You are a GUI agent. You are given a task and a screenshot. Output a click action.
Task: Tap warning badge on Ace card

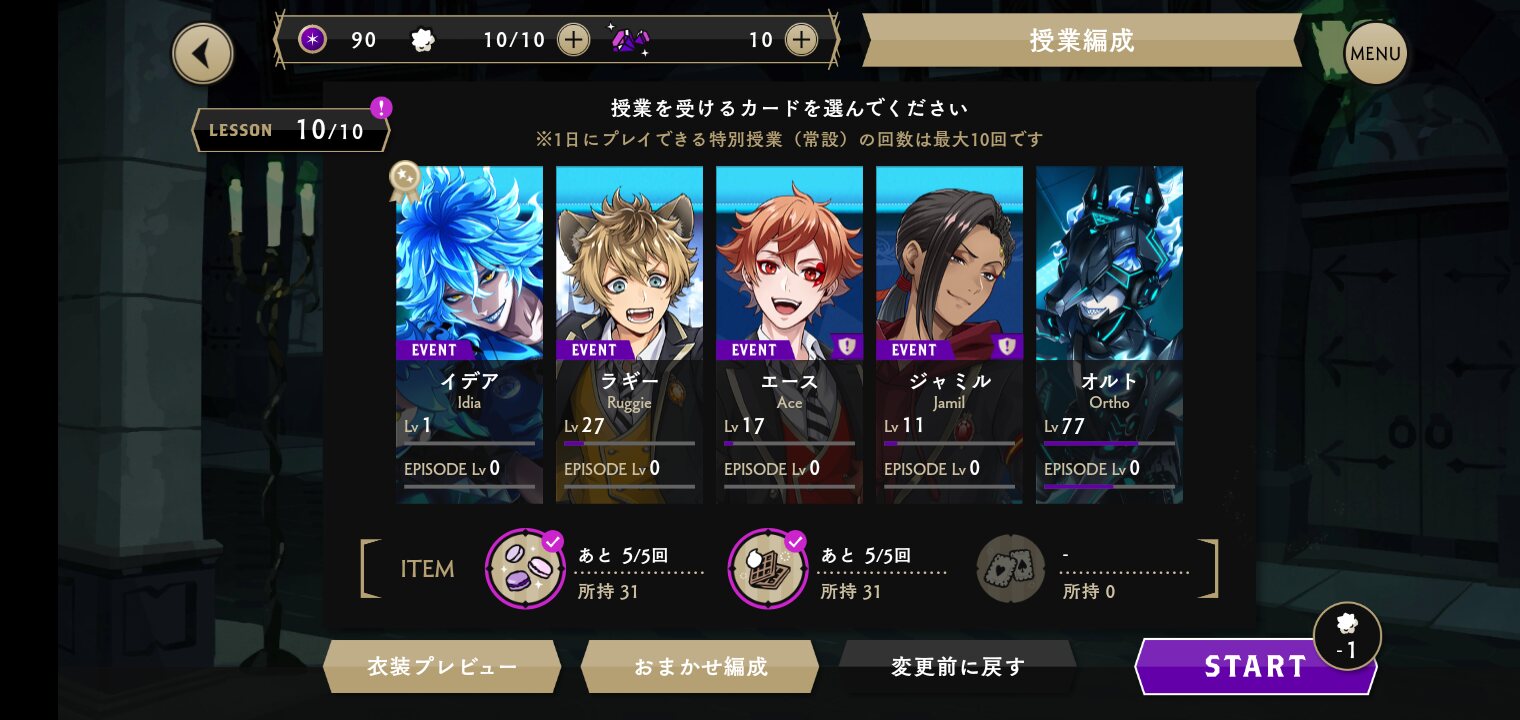pos(847,346)
